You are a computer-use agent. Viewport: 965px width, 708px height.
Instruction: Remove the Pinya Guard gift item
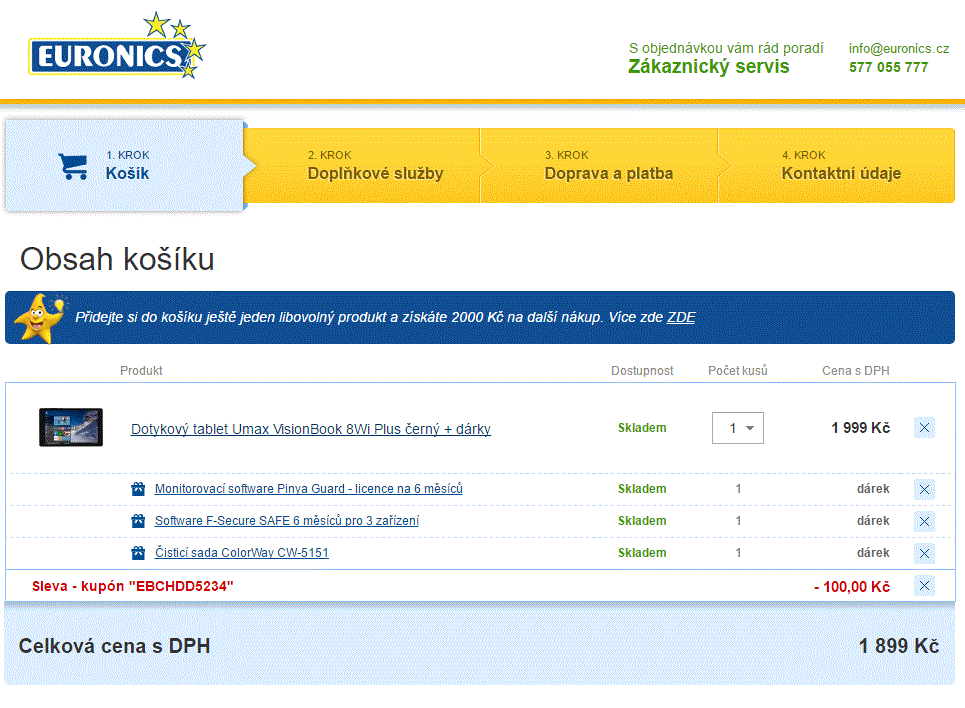[x=924, y=489]
